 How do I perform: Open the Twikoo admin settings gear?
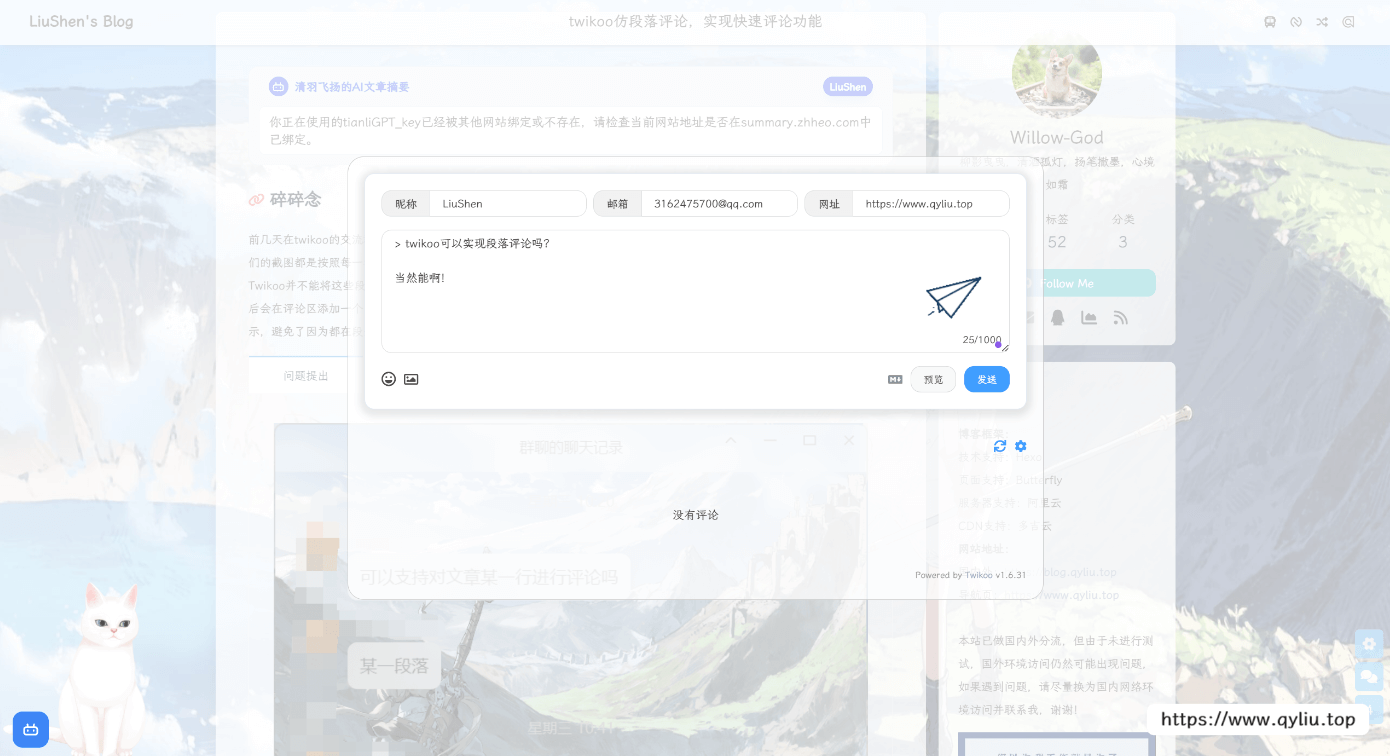1021,446
